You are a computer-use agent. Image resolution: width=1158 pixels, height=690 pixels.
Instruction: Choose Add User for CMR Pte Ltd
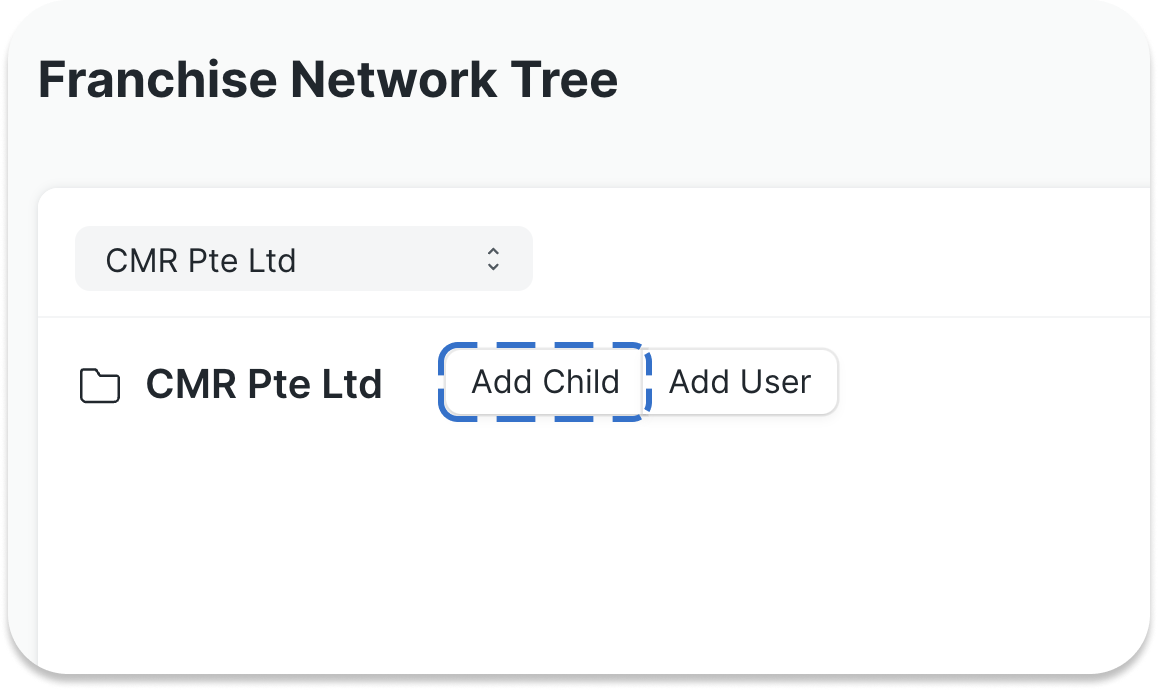[x=740, y=382]
